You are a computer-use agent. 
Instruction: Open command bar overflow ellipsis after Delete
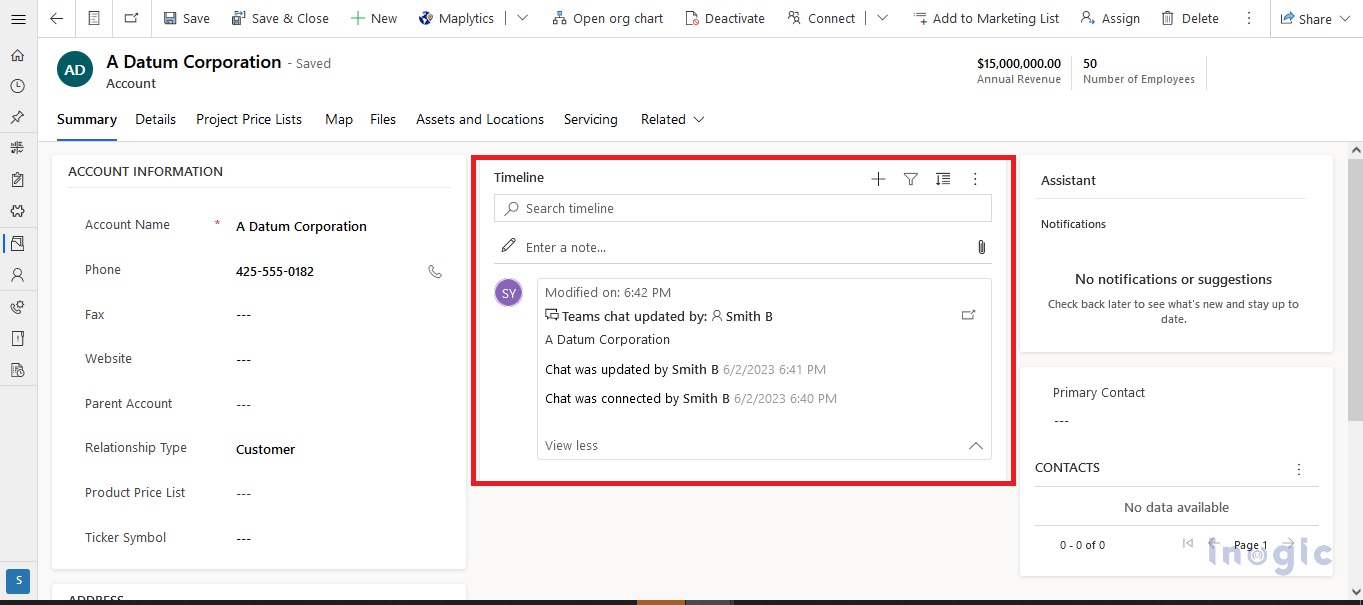tap(1248, 18)
